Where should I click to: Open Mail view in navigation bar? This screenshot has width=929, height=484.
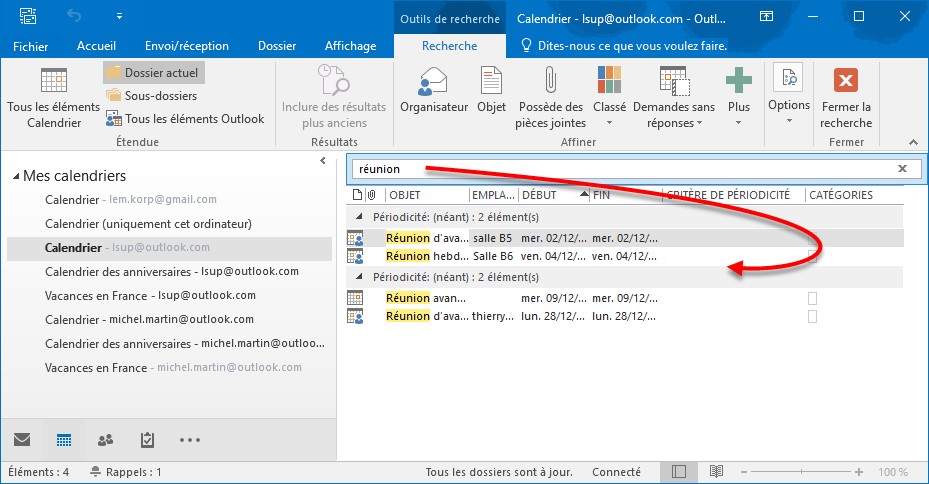pos(22,440)
